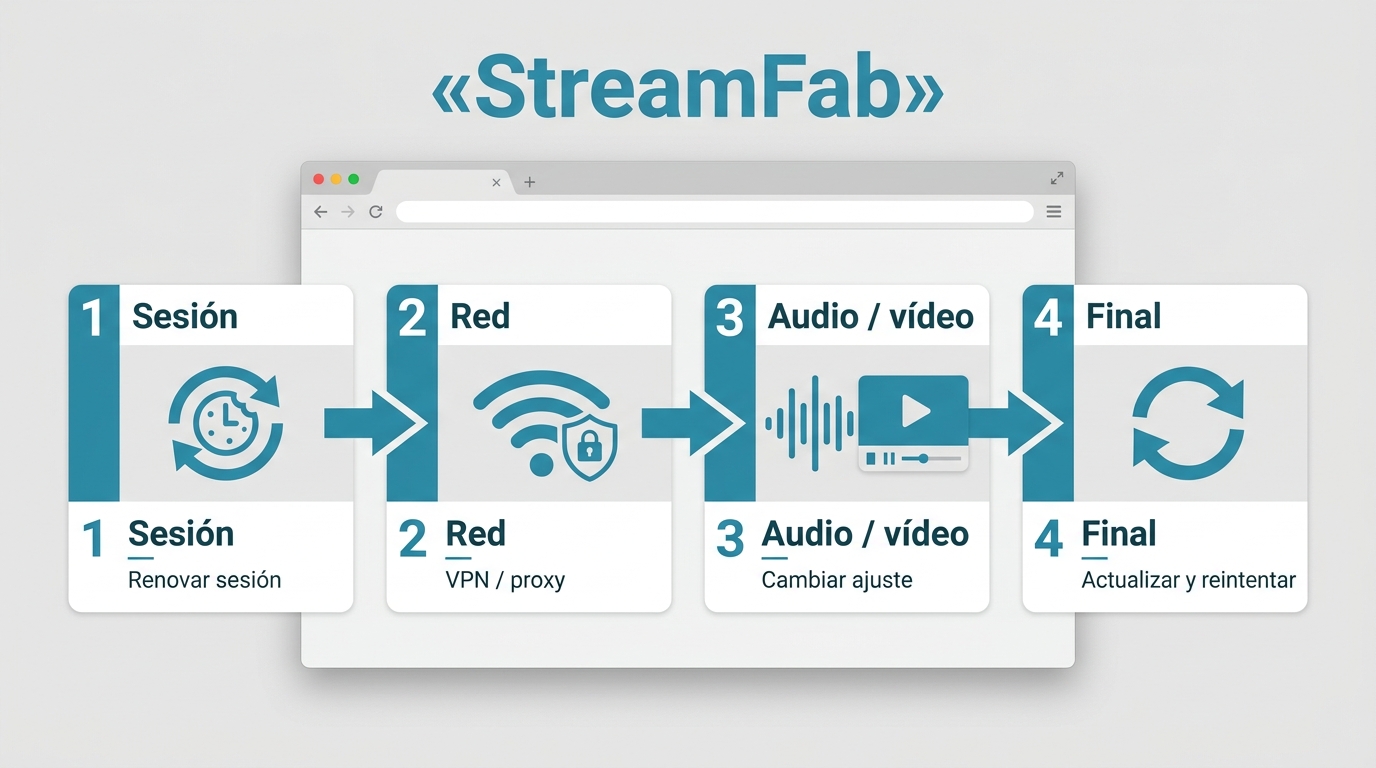Click the VPN / proxy text

coord(505,581)
